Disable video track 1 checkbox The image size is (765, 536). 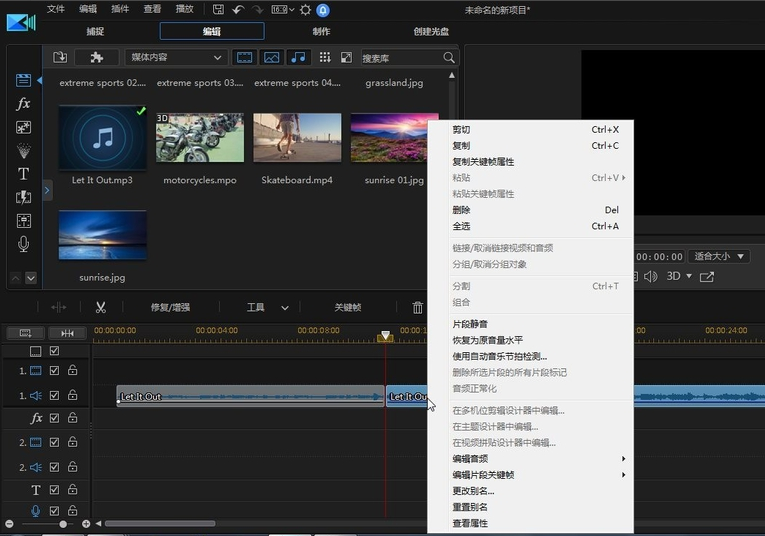(x=55, y=370)
